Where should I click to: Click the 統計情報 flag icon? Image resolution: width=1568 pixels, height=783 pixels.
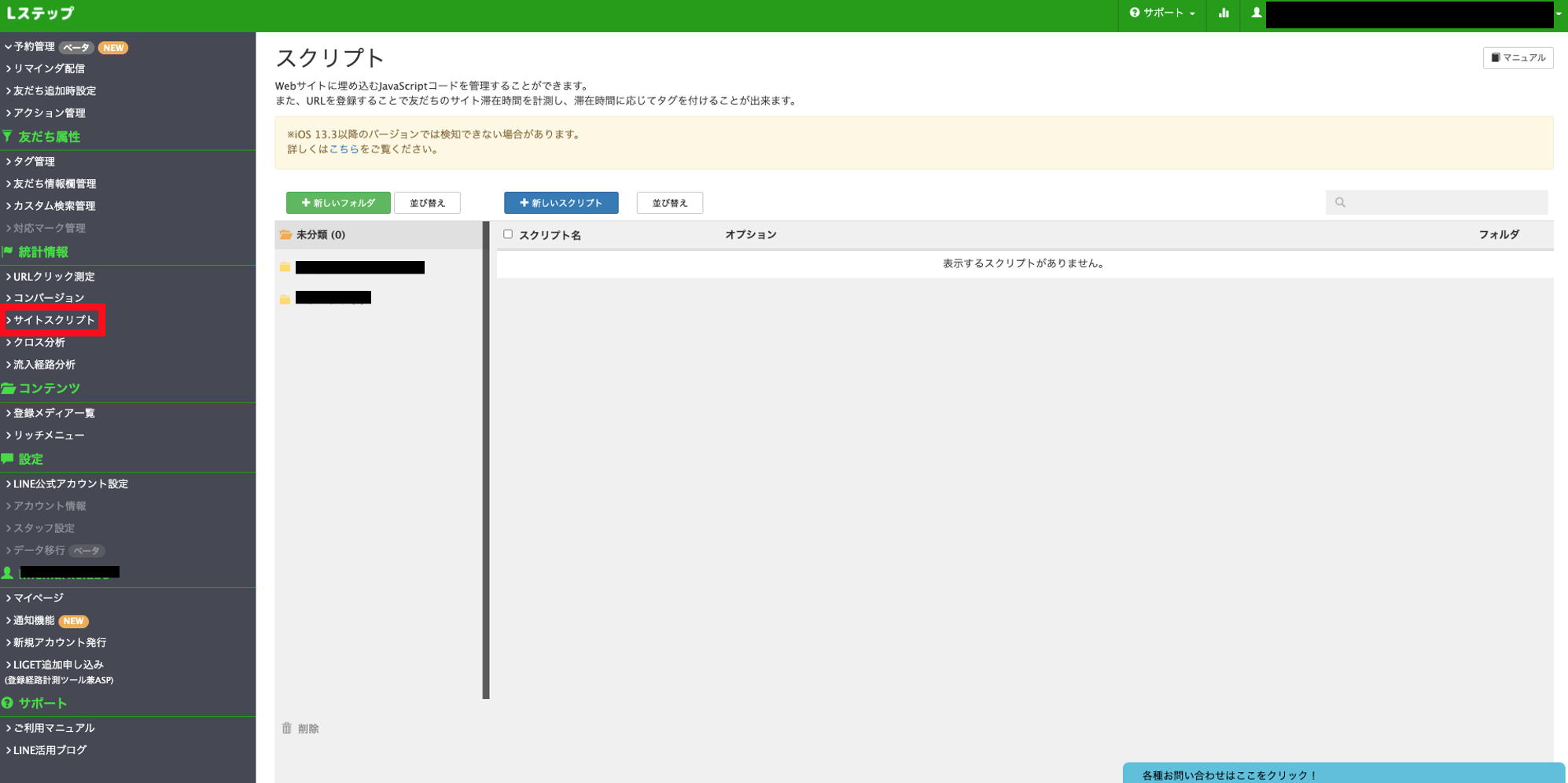(x=8, y=252)
